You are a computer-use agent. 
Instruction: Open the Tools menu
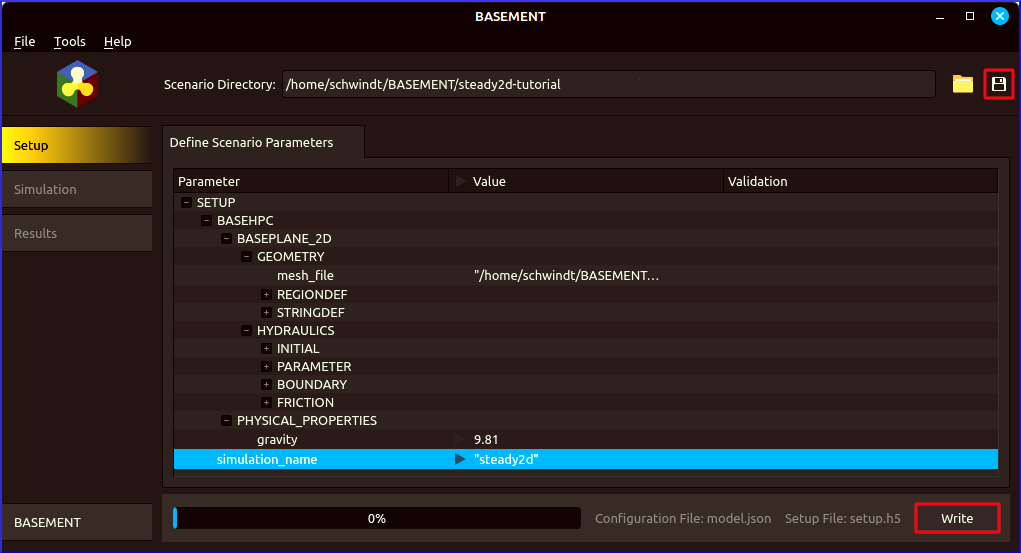click(70, 42)
